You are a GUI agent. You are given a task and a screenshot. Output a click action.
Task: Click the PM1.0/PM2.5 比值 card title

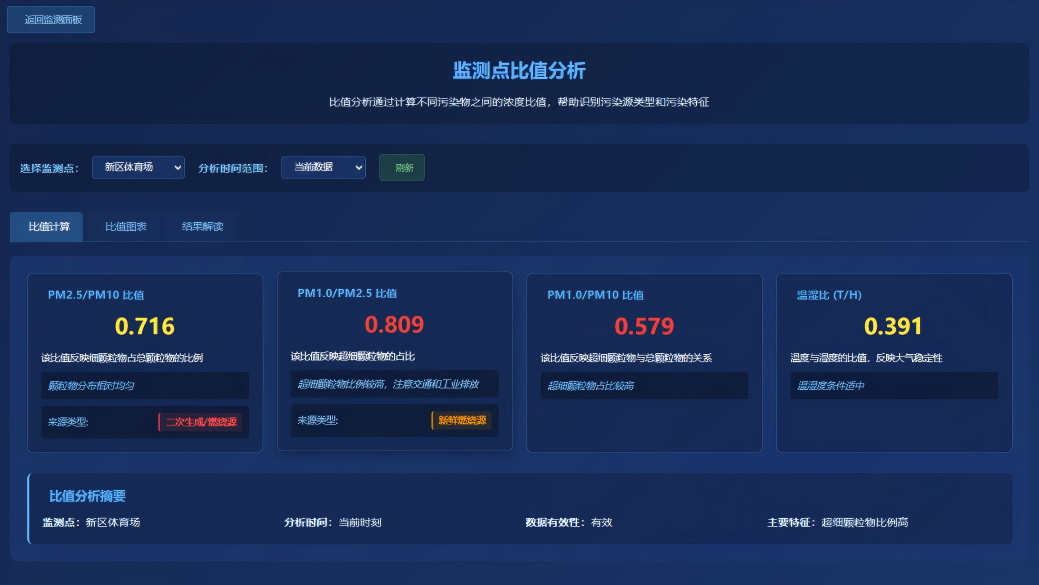[347, 293]
